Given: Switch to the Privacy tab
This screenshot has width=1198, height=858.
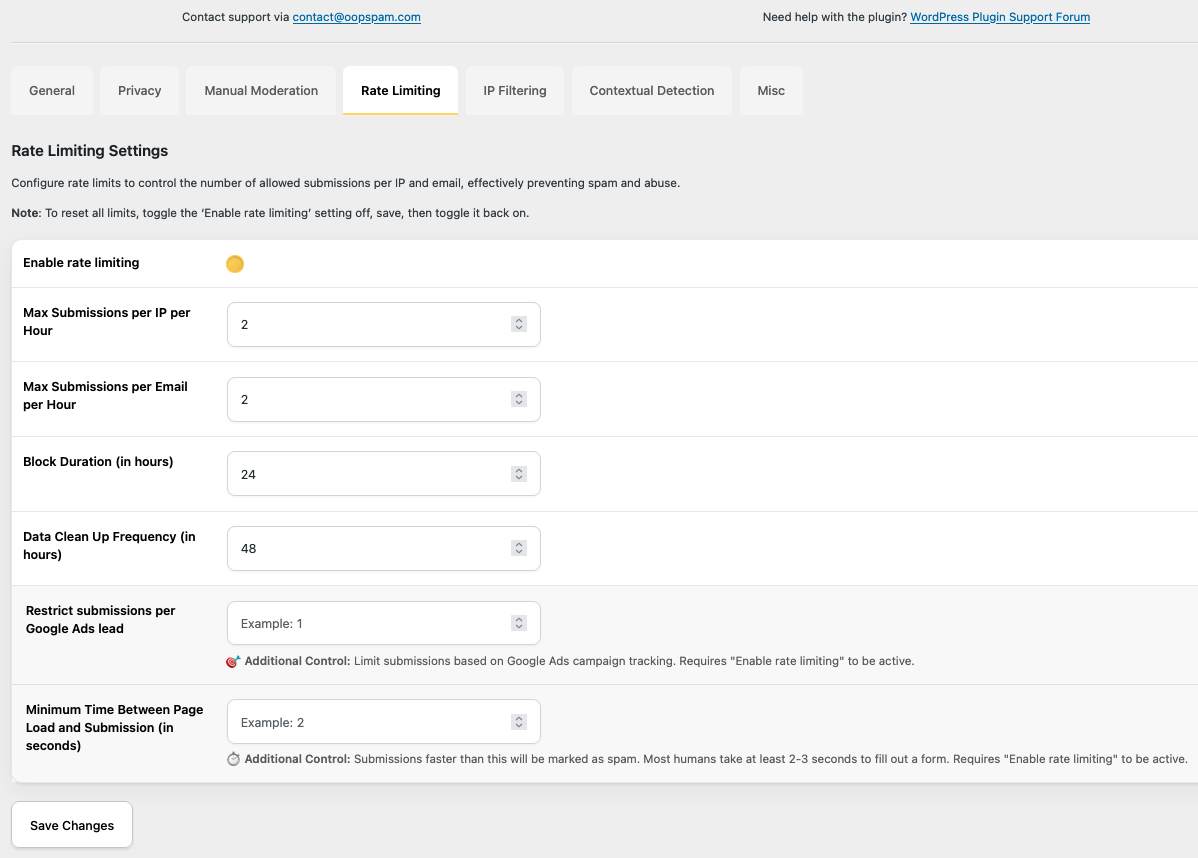Looking at the screenshot, I should (x=139, y=91).
